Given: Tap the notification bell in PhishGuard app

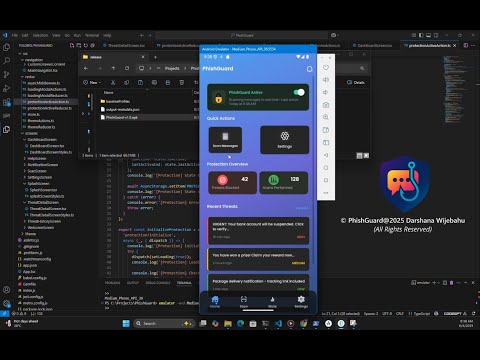Looking at the screenshot, I should (309, 69).
